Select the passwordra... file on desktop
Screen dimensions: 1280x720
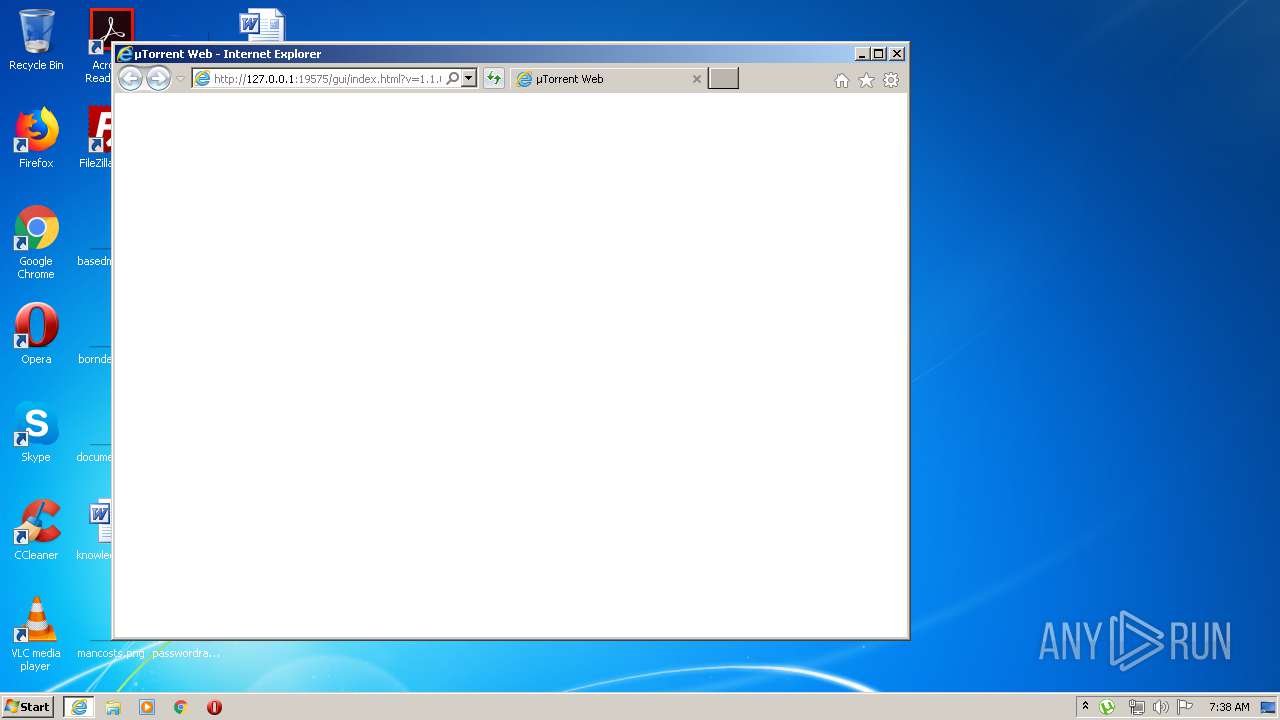point(186,653)
